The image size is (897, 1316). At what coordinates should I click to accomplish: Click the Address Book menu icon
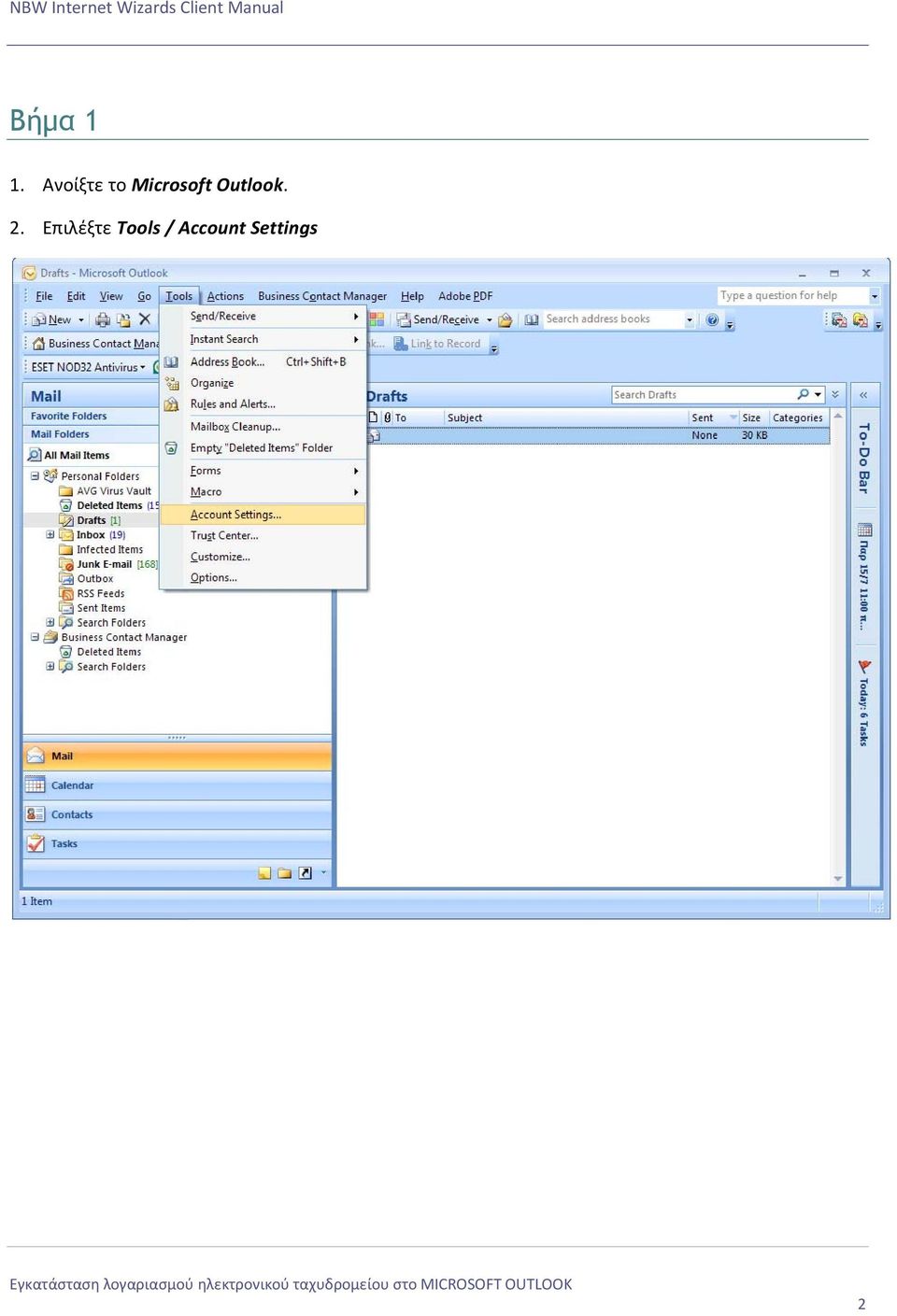[172, 361]
